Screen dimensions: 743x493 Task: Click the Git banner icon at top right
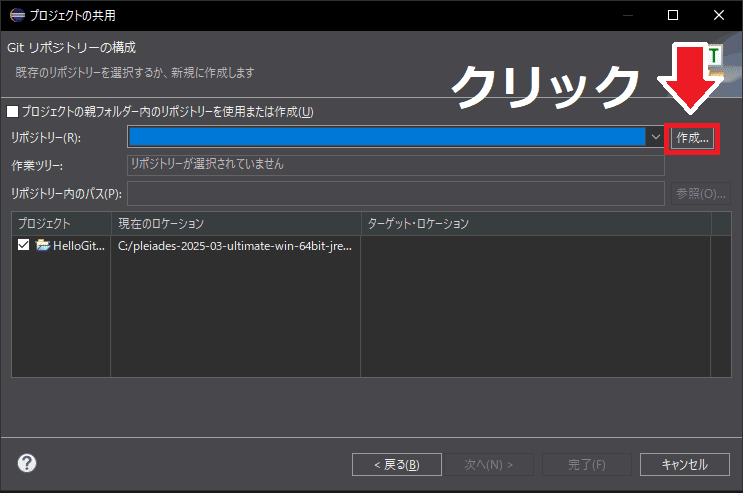click(x=716, y=53)
